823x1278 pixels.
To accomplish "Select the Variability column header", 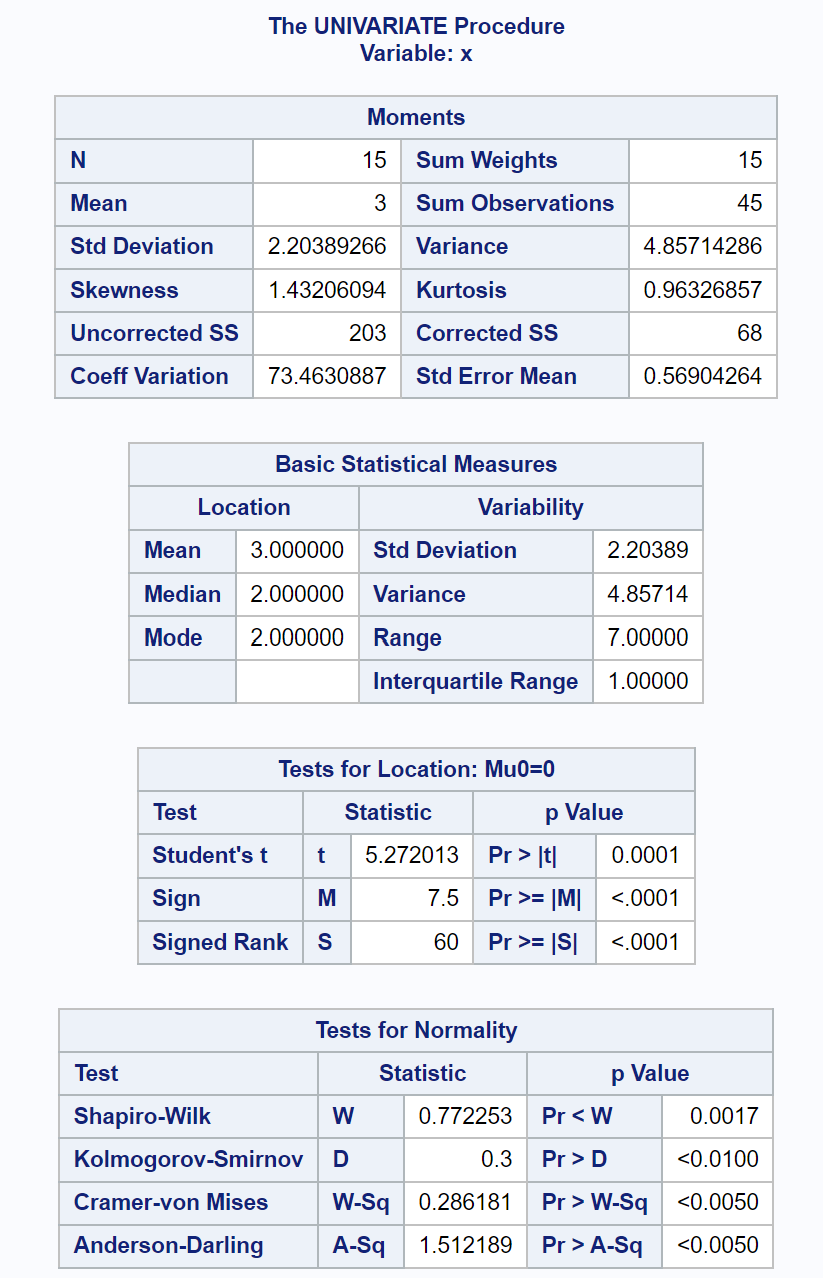I will point(530,507).
